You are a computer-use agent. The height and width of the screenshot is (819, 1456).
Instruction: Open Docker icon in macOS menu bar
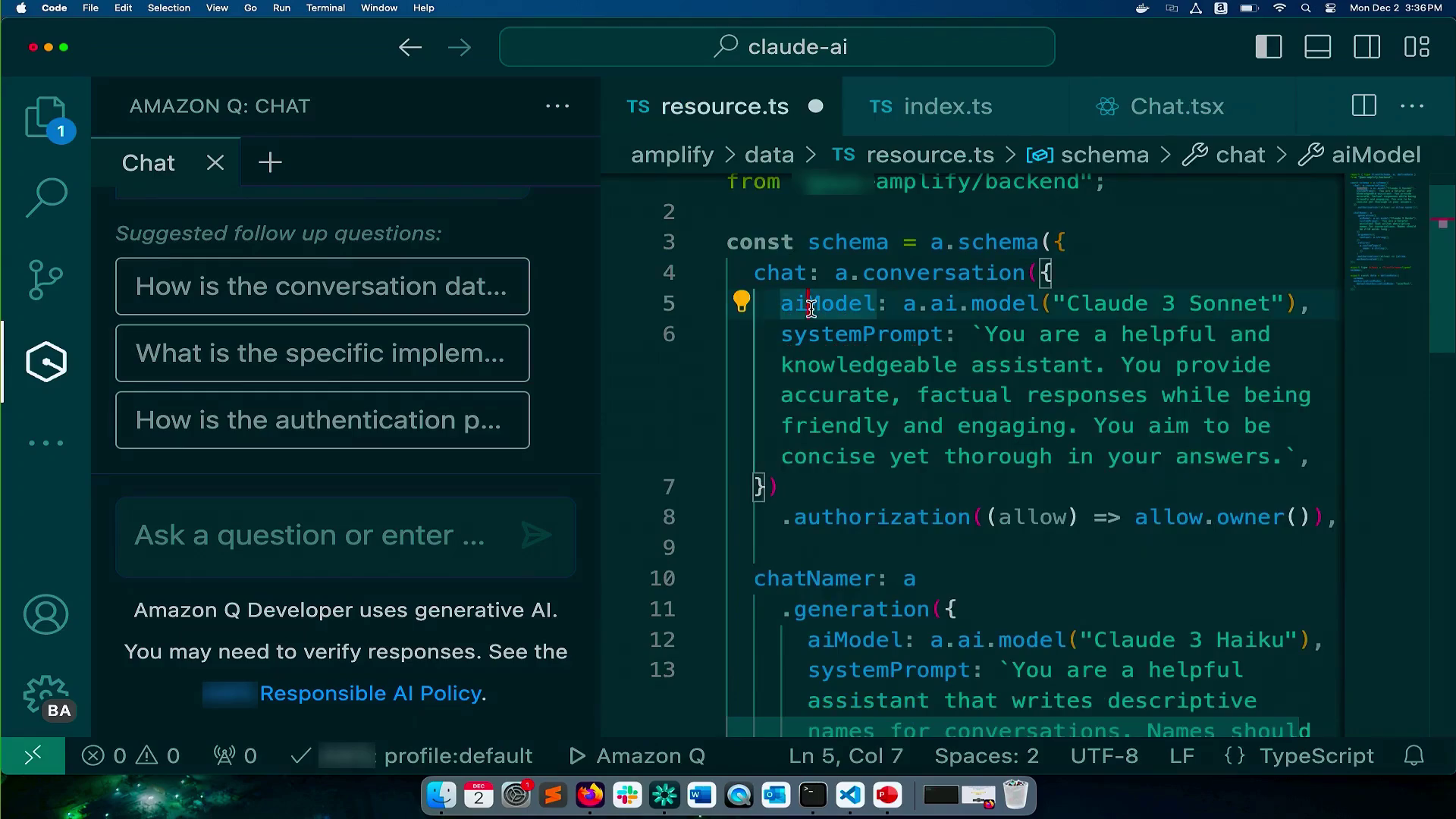tap(1143, 8)
